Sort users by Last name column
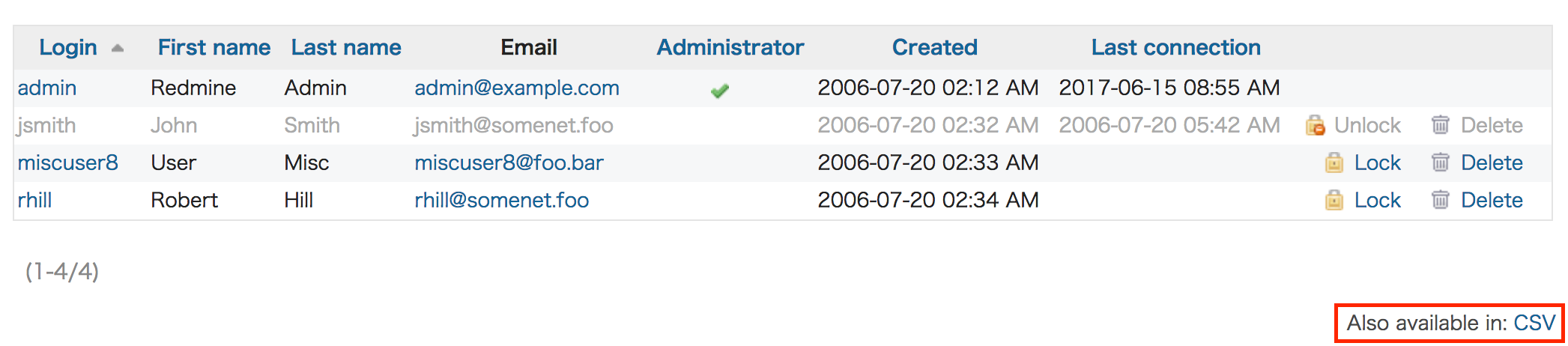This screenshot has width=1568, height=346. pos(346,47)
